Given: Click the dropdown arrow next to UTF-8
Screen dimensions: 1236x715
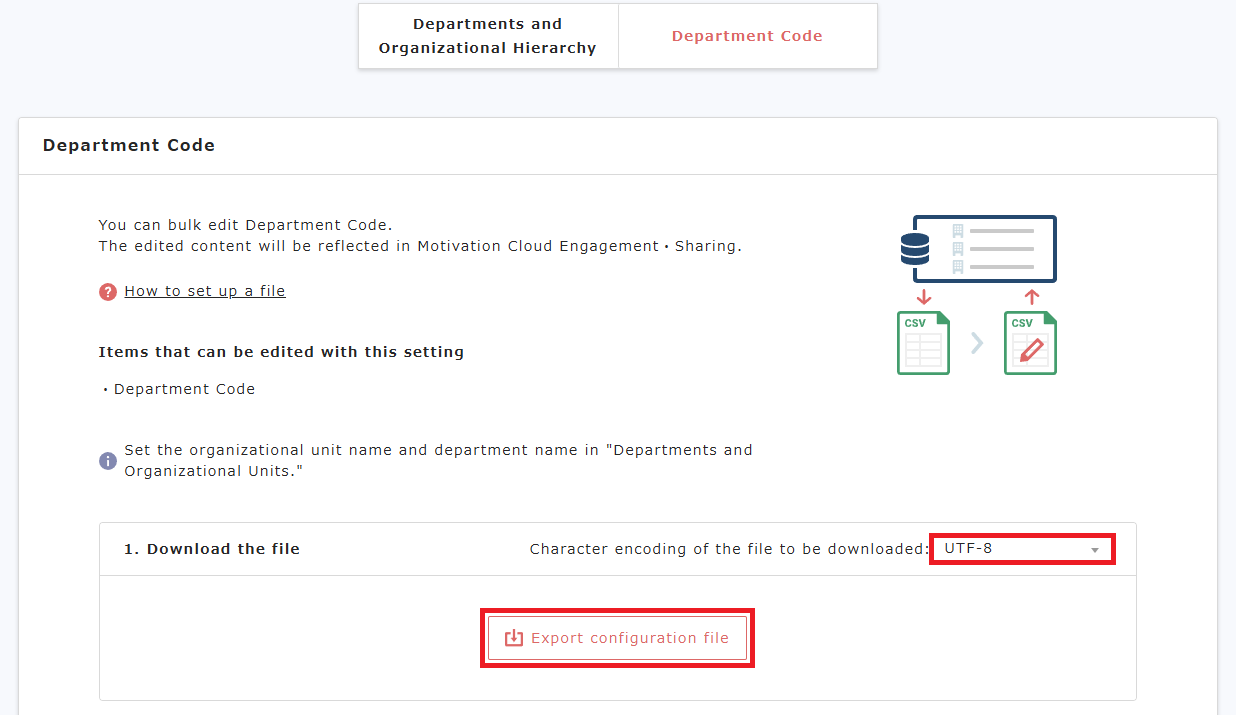Looking at the screenshot, I should coord(1095,549).
